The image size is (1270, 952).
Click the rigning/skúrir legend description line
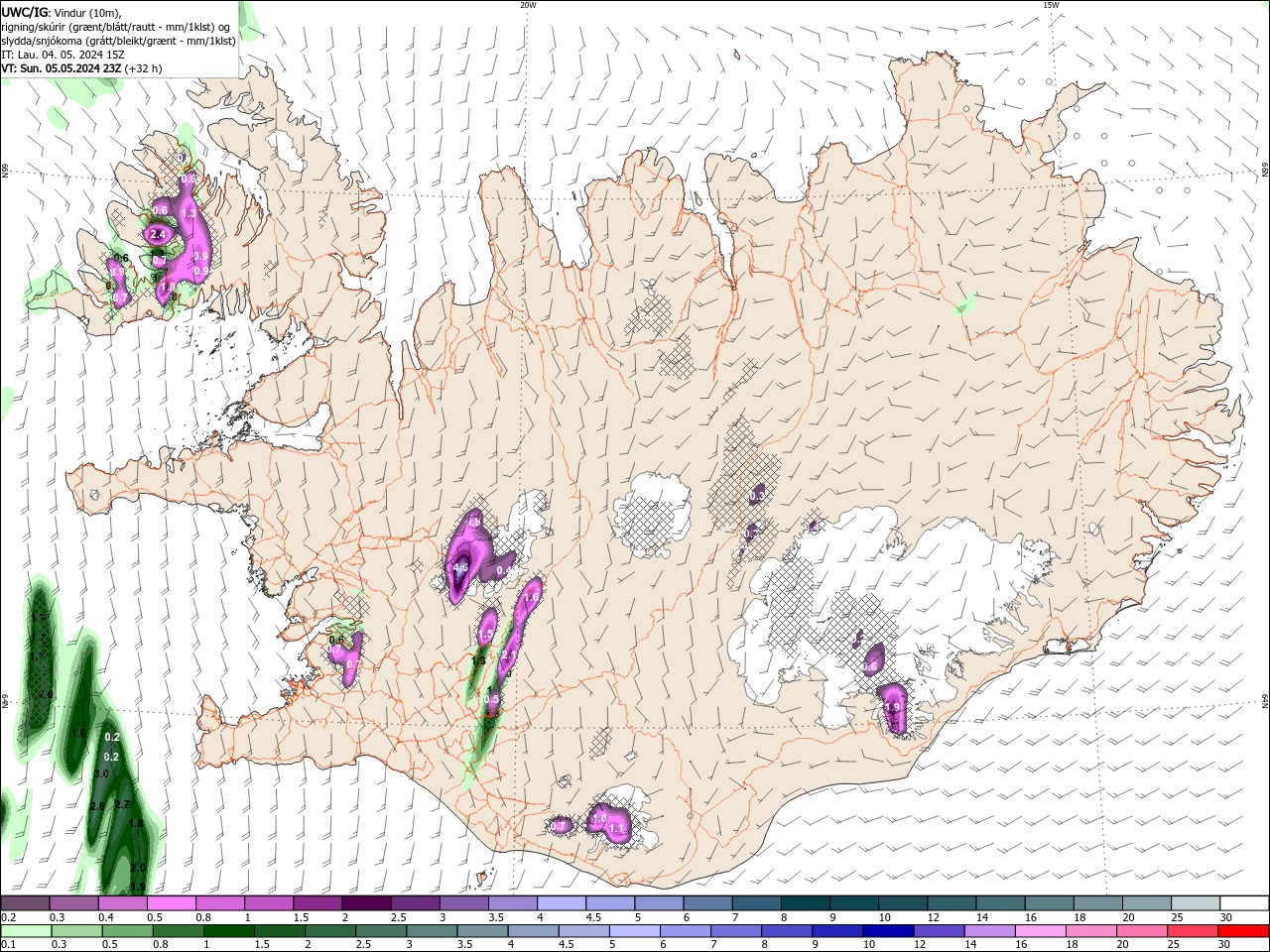(x=116, y=27)
